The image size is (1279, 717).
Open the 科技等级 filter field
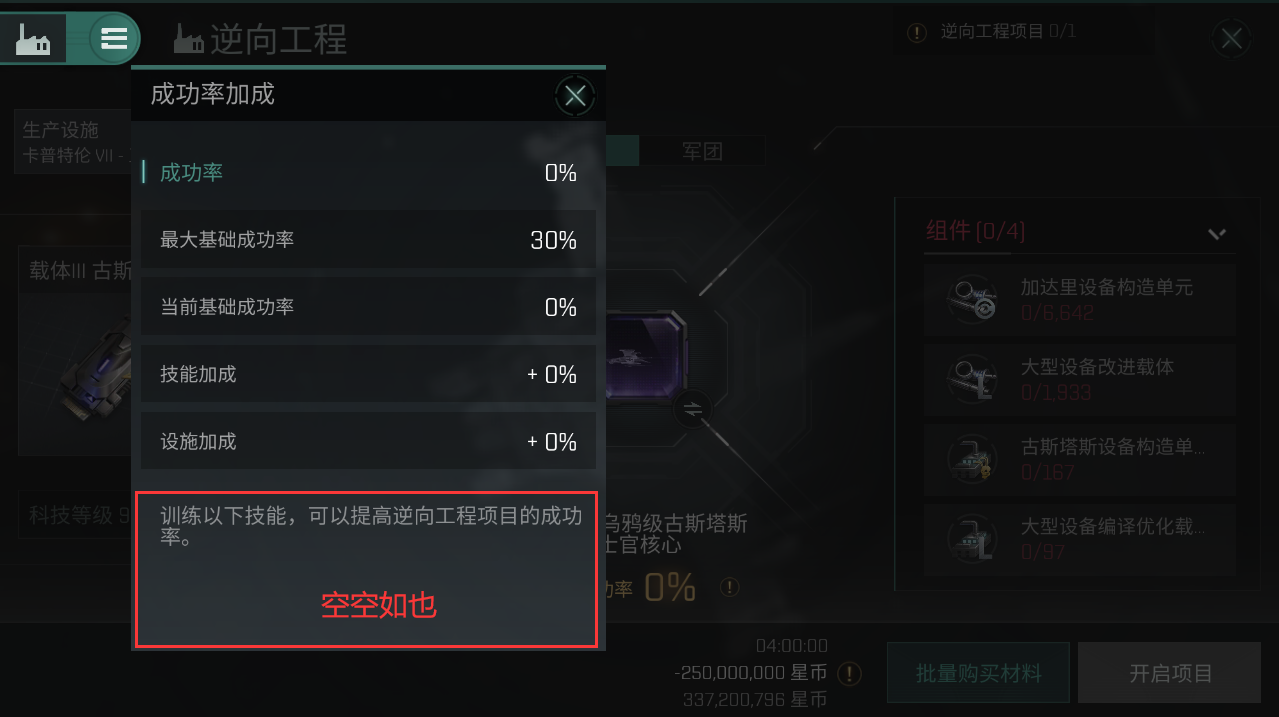coord(75,515)
